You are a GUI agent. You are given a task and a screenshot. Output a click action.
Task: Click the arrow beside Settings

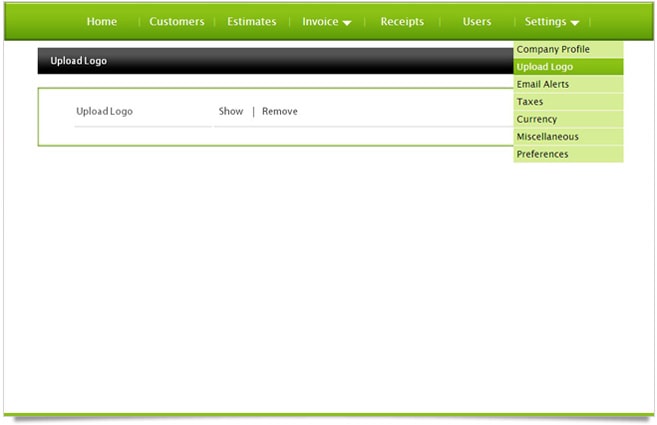[x=575, y=23]
